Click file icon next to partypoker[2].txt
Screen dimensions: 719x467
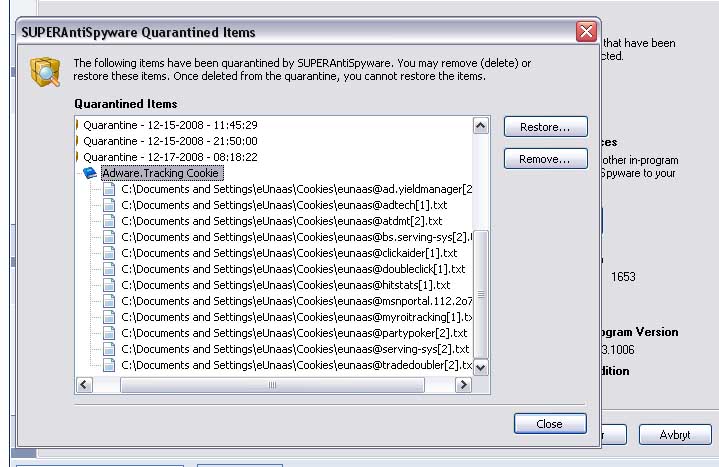(109, 333)
